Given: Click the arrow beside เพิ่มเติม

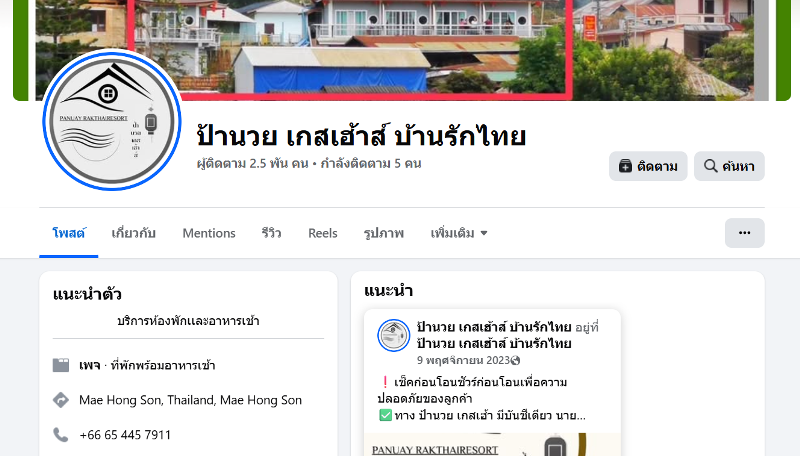Looking at the screenshot, I should pos(484,233).
